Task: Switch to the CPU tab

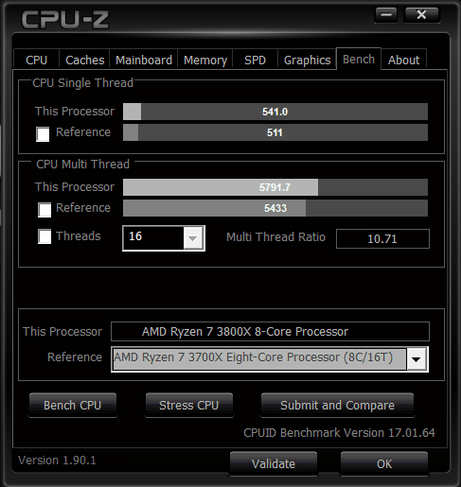Action: coord(36,60)
